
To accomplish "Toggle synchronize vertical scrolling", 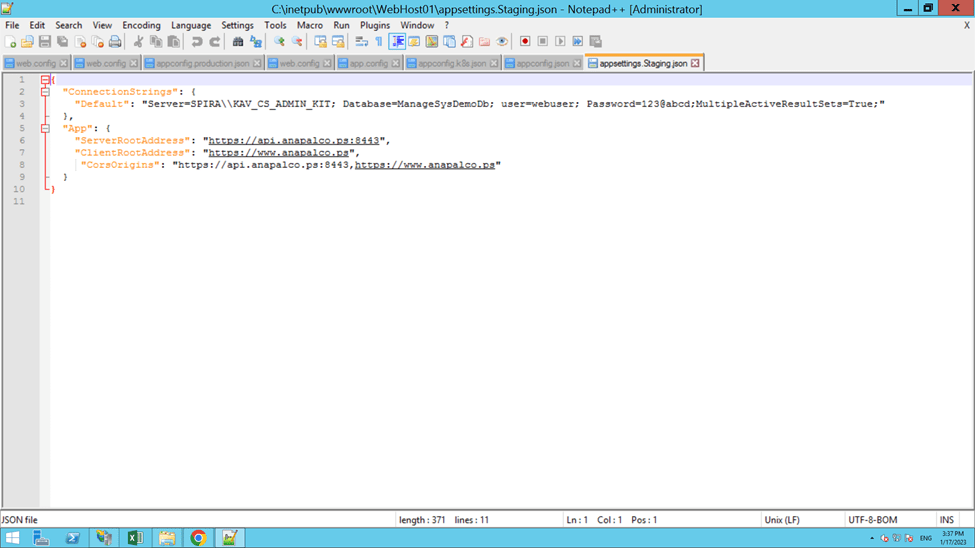I will 320,42.
